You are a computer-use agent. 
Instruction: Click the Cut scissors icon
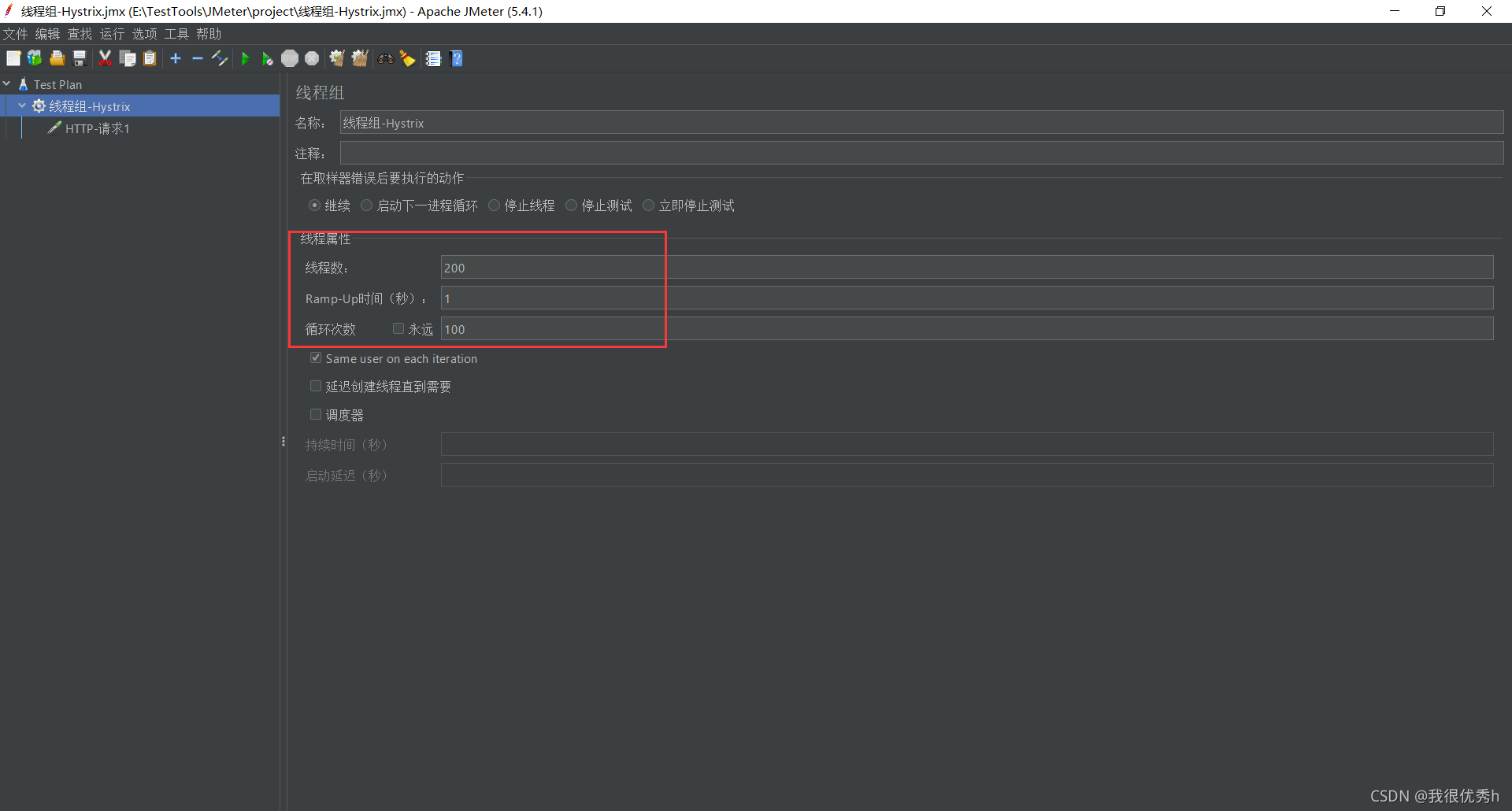click(x=105, y=58)
